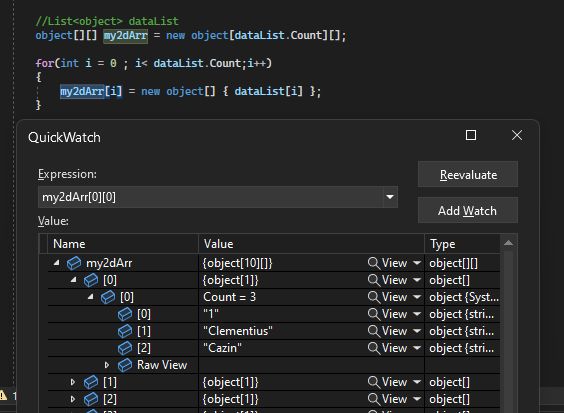Click dataList.Count in the for loop line
564x413 pixels.
pyautogui.click(x=197, y=63)
